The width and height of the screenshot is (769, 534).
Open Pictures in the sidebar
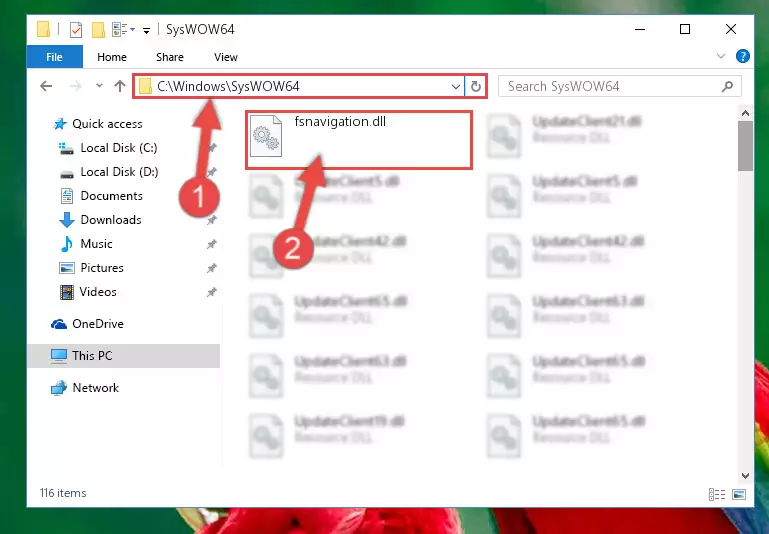[102, 268]
